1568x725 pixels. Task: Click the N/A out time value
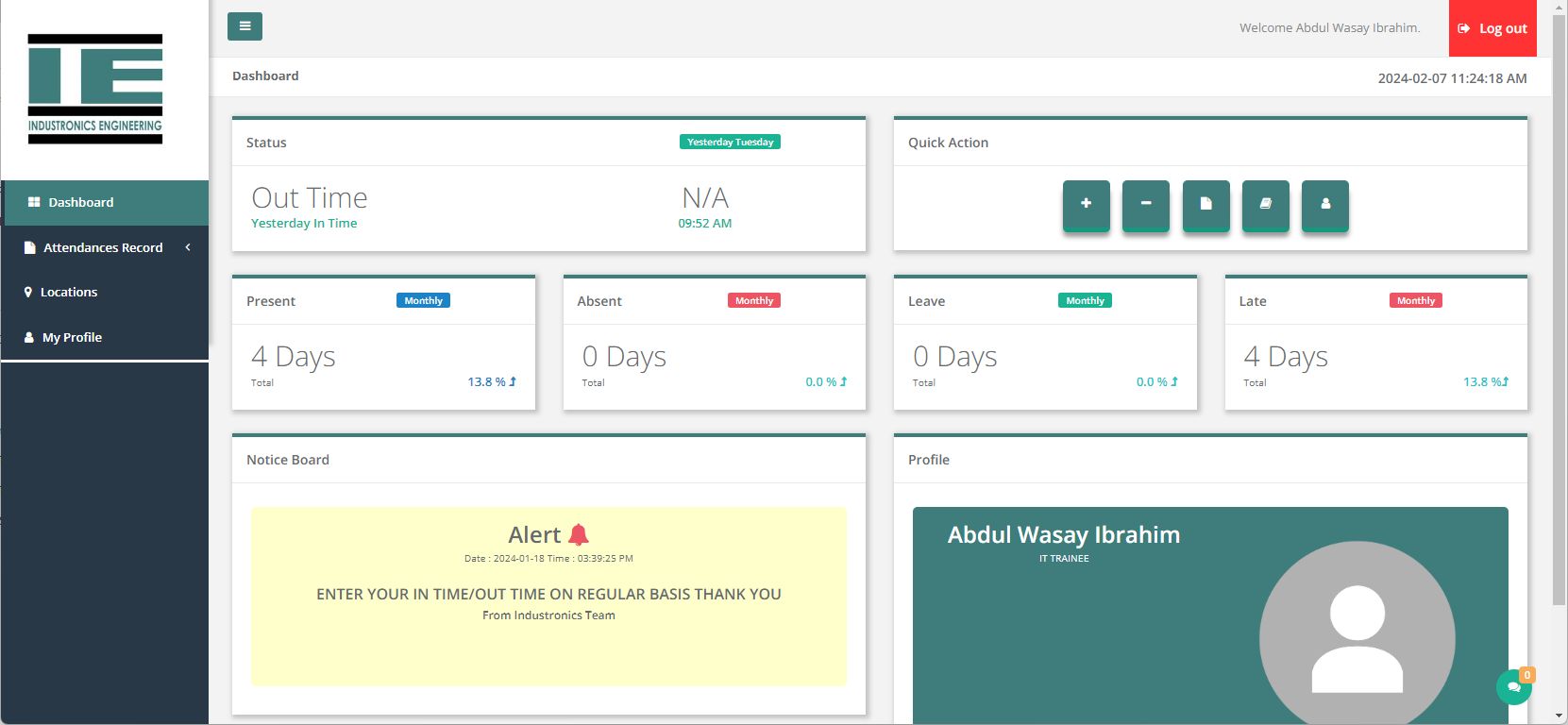point(705,197)
